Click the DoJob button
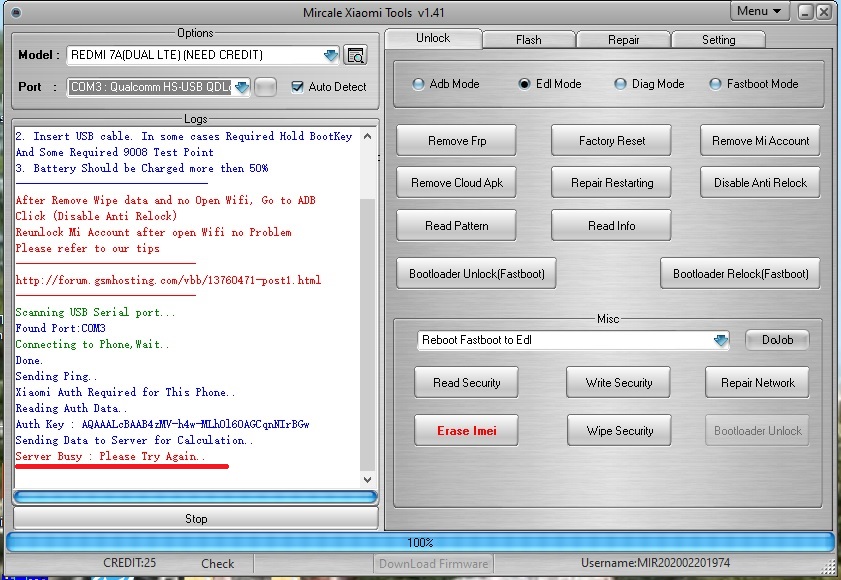841x580 pixels. click(777, 340)
